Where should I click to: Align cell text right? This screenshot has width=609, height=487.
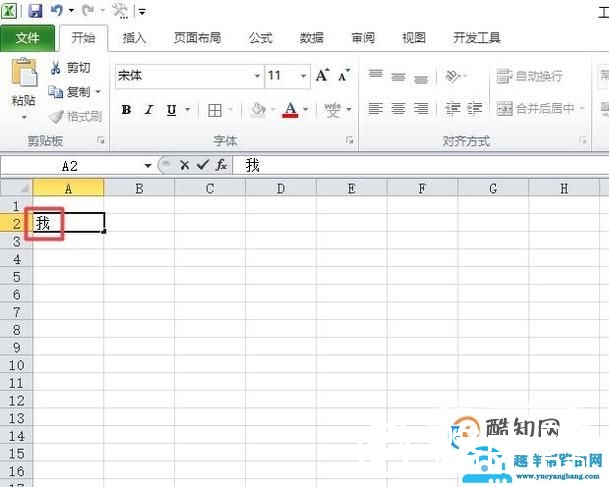421,108
